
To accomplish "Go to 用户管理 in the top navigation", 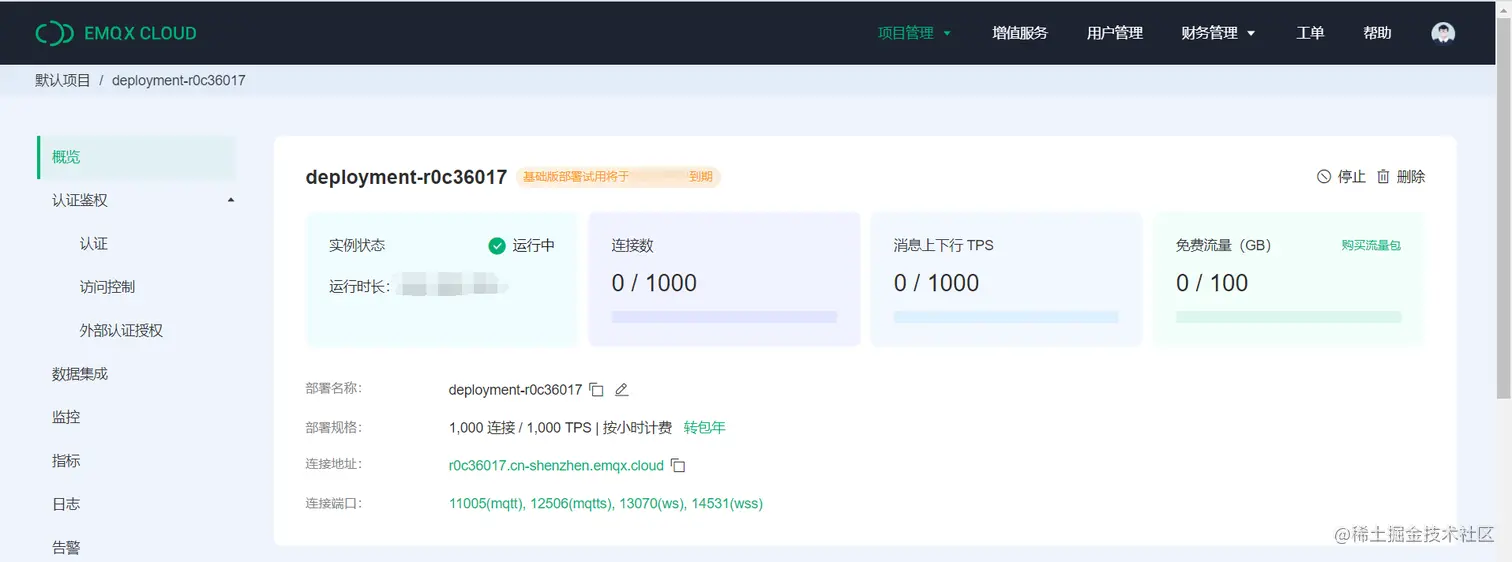I will pos(1115,33).
